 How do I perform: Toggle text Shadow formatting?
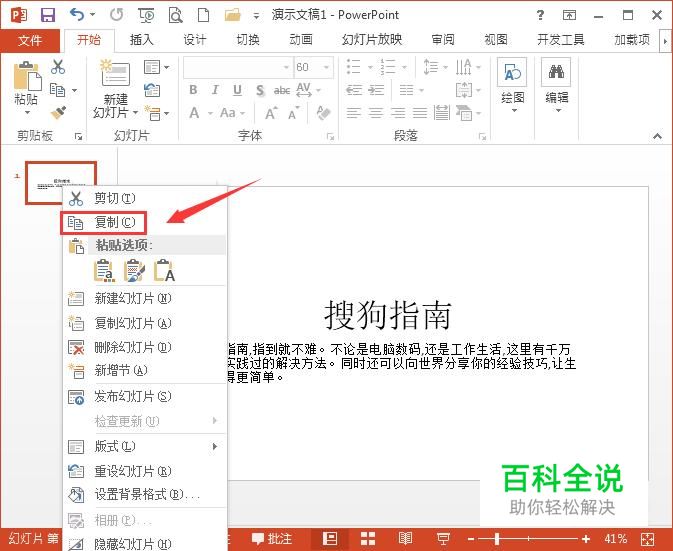point(260,90)
